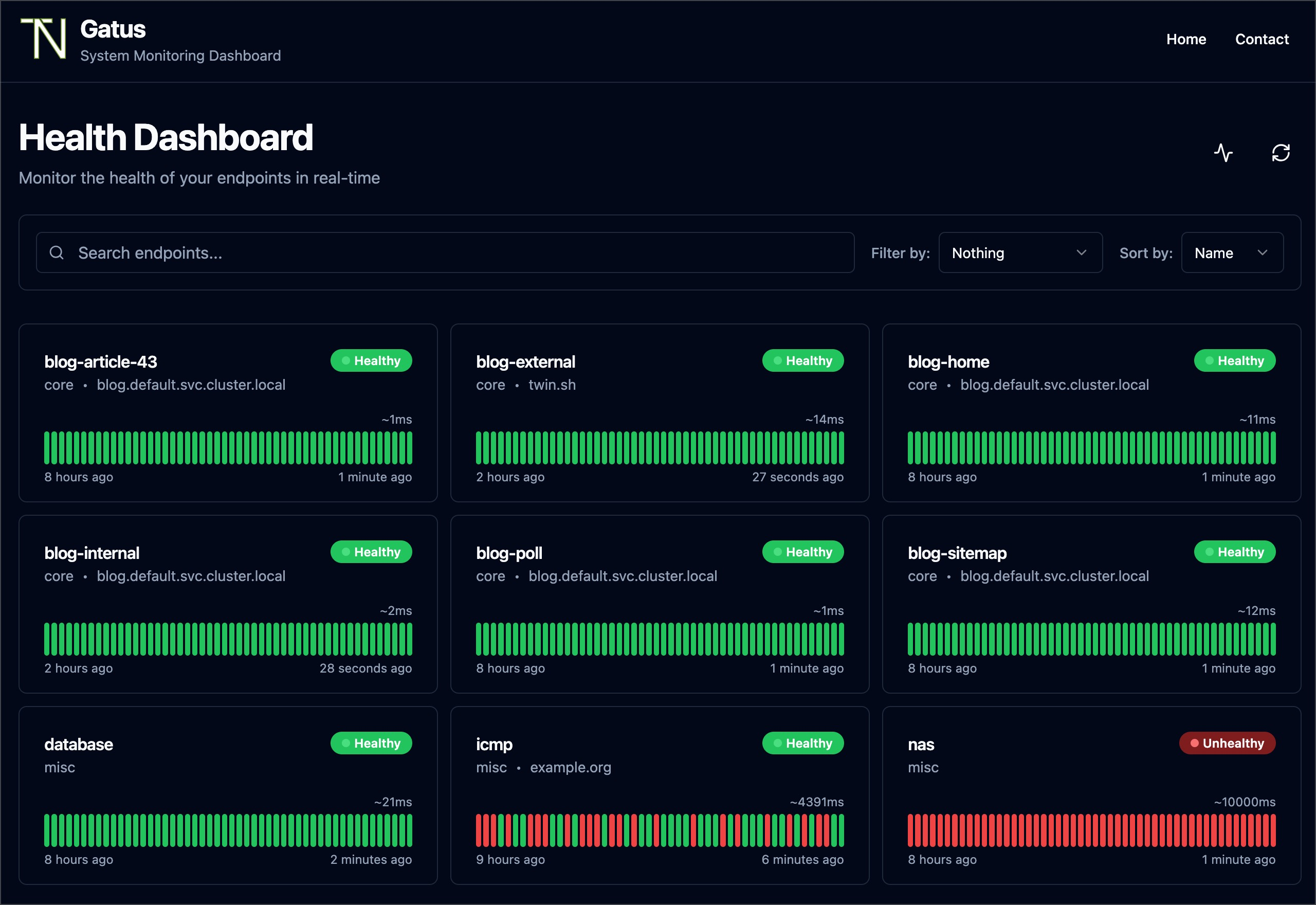Click the green status dot on blog-home's badge
1316x905 pixels.
[1210, 360]
